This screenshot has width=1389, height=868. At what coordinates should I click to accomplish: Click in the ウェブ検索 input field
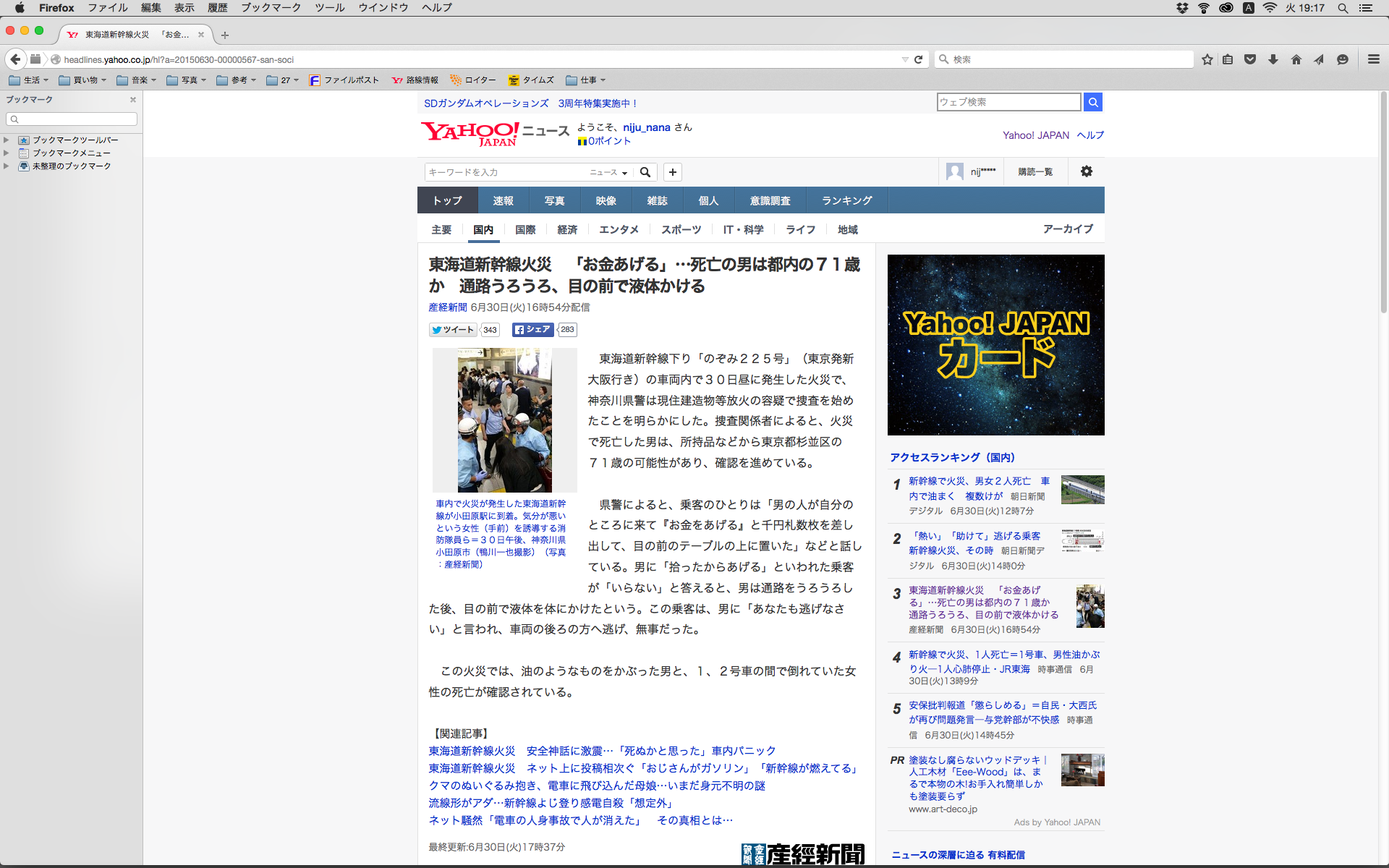[1008, 102]
